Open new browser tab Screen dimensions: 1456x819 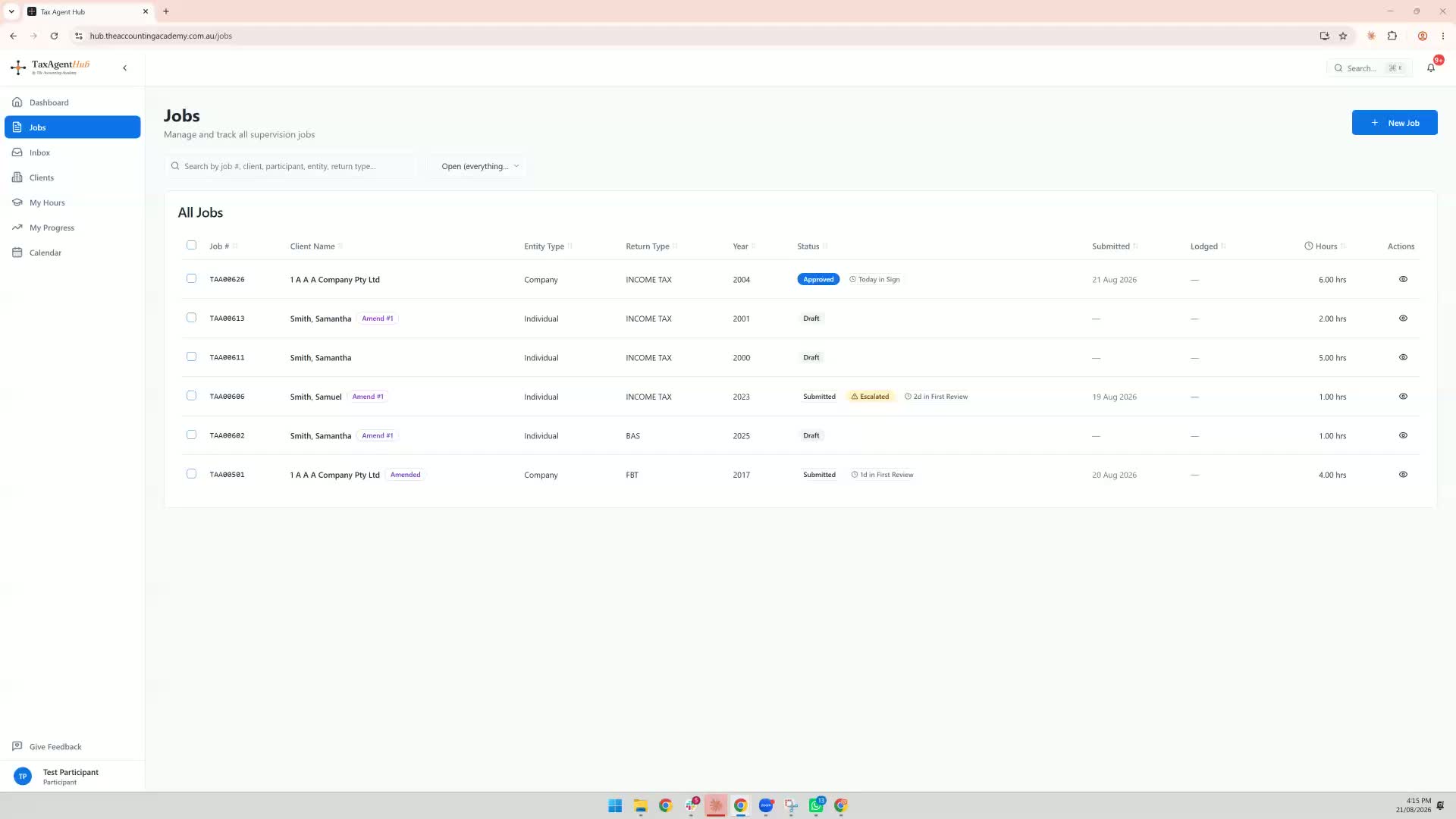pos(166,11)
